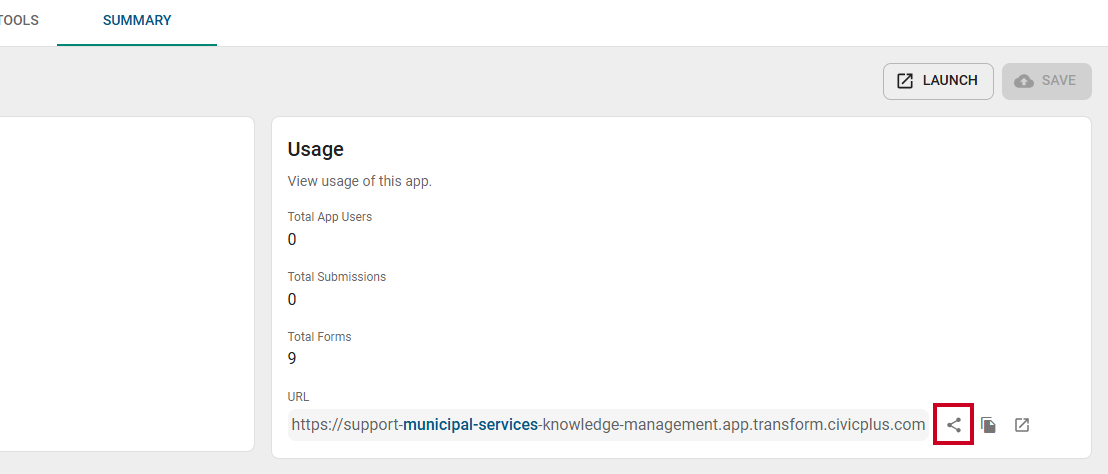
Task: Click the share icon beside the URL
Action: 954,425
